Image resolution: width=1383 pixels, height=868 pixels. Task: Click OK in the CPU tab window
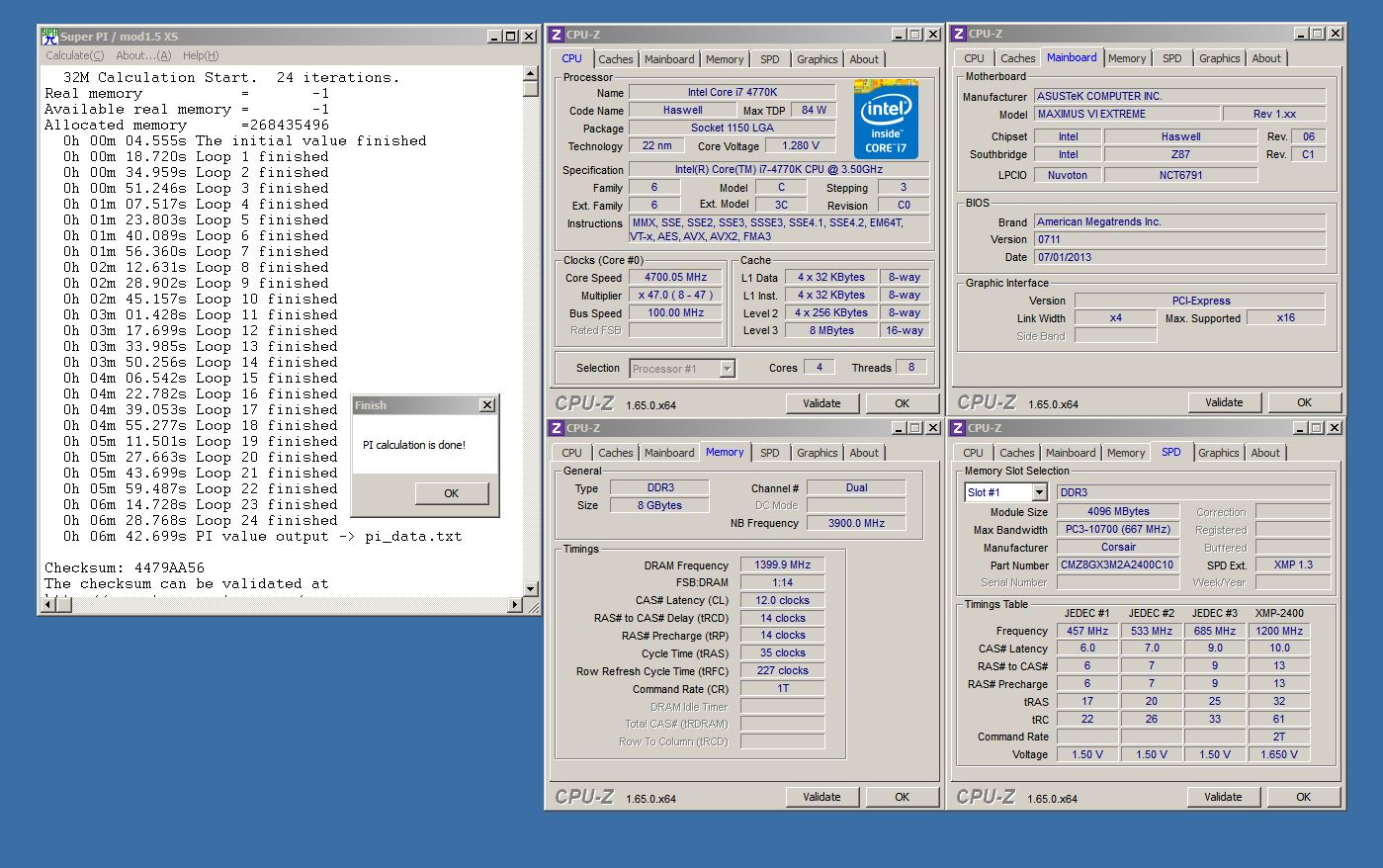(x=902, y=403)
